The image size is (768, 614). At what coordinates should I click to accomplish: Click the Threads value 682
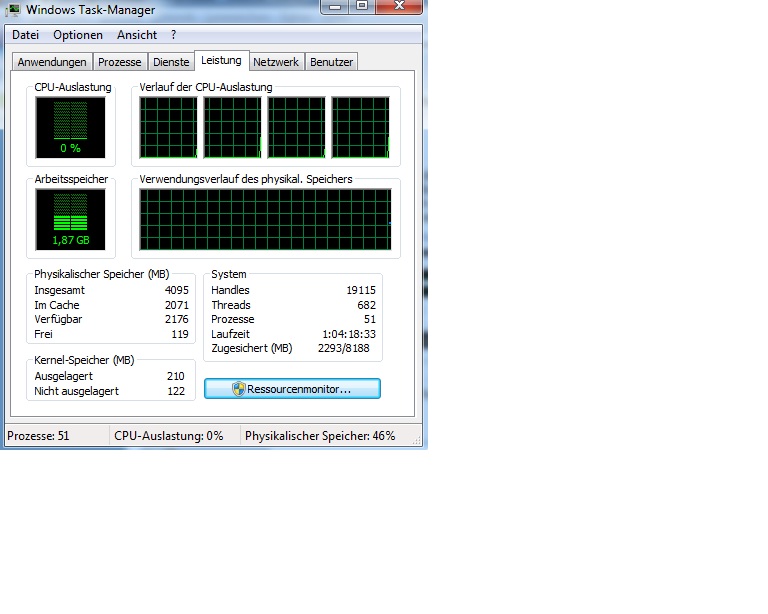coord(366,305)
